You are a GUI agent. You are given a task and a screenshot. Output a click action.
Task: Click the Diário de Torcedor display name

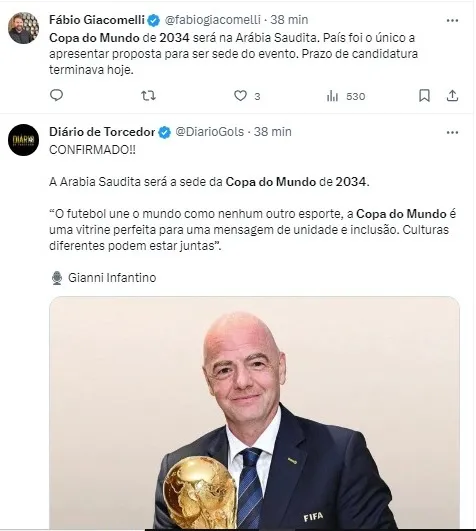102,132
